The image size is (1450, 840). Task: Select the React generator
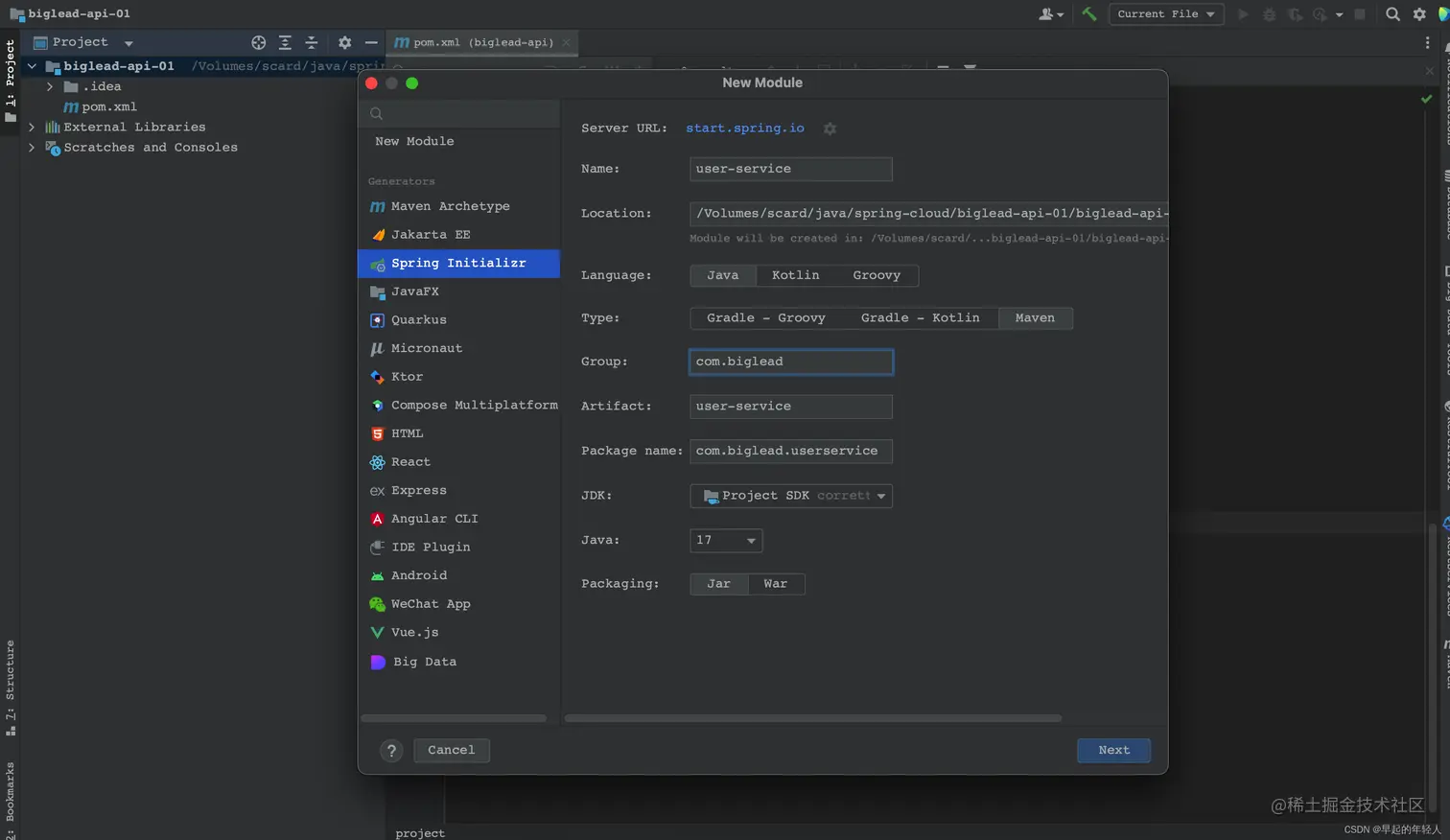click(458, 462)
